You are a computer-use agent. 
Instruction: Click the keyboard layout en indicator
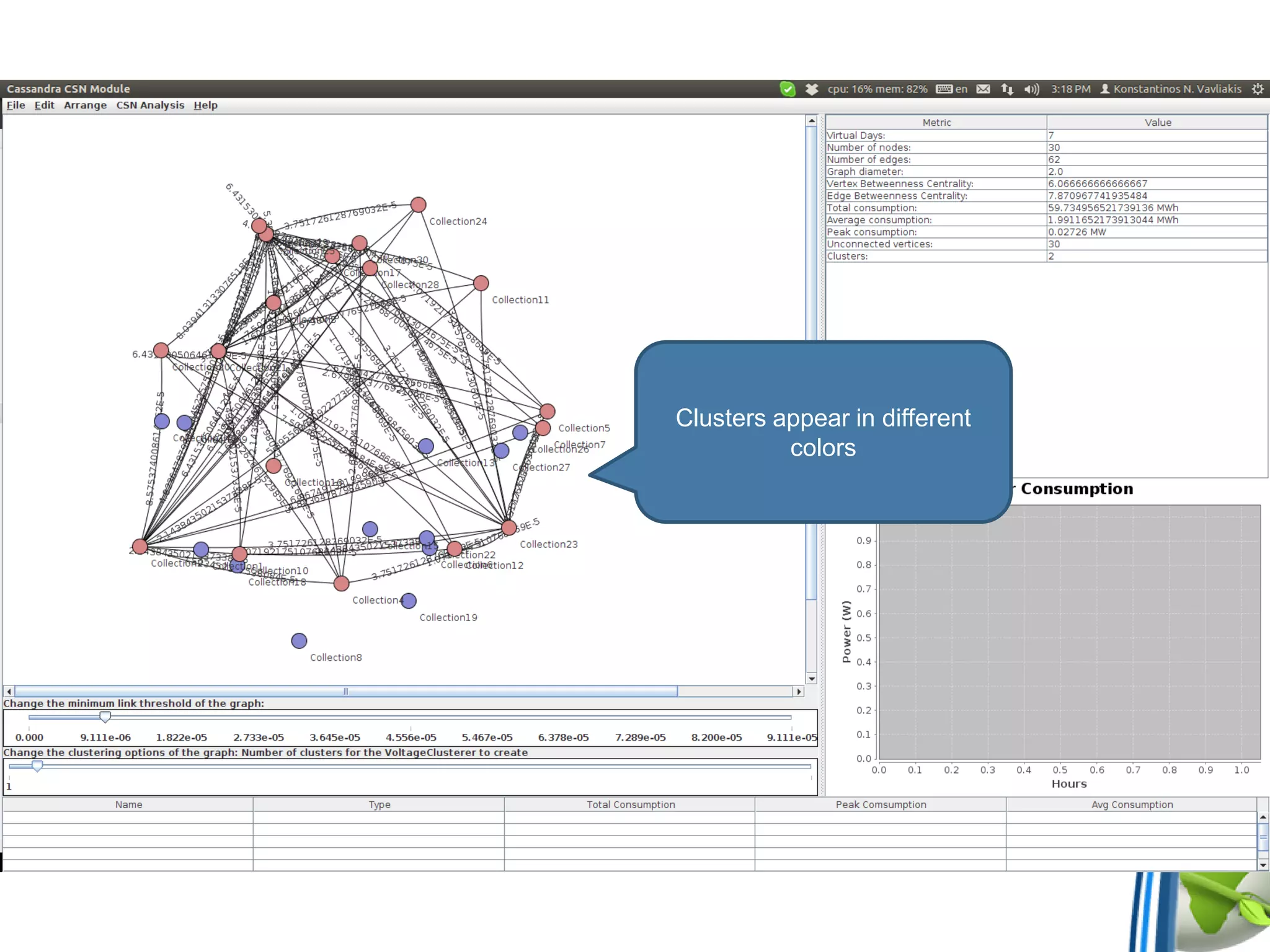[952, 89]
